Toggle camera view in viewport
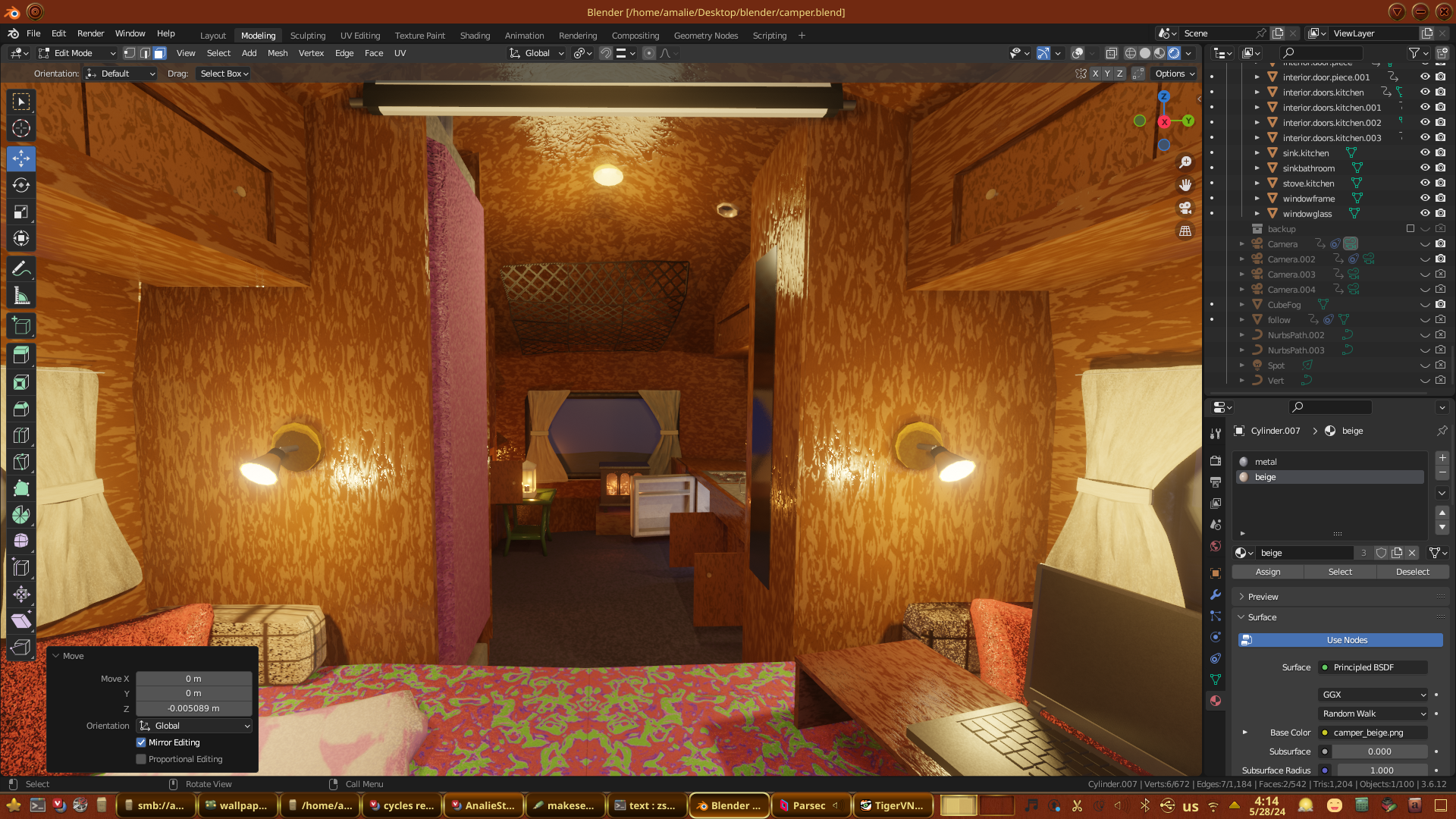The image size is (1456, 819). coord(1185,208)
